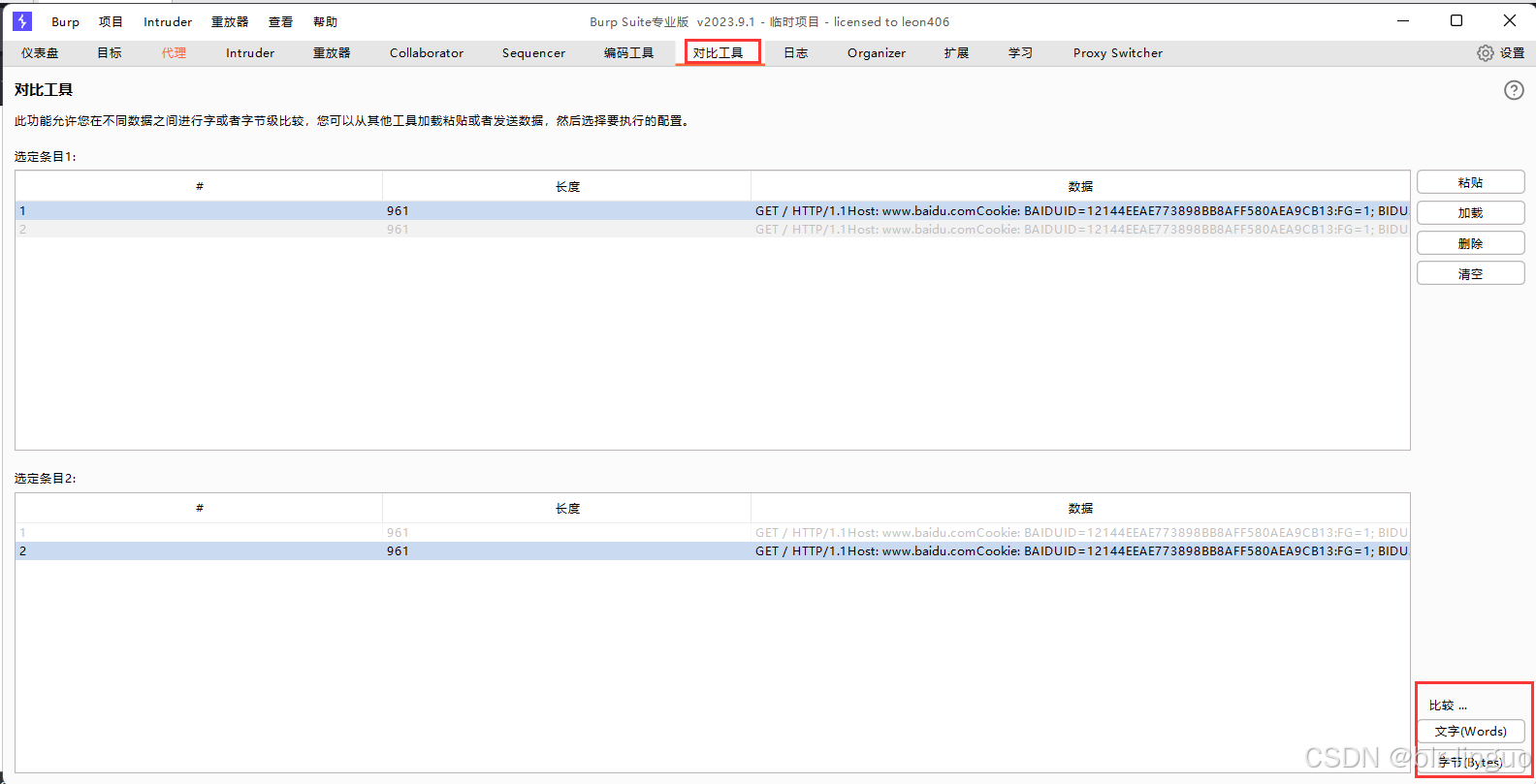The height and width of the screenshot is (784, 1536).
Task: Switch to the 日志 tab
Action: pyautogui.click(x=796, y=53)
